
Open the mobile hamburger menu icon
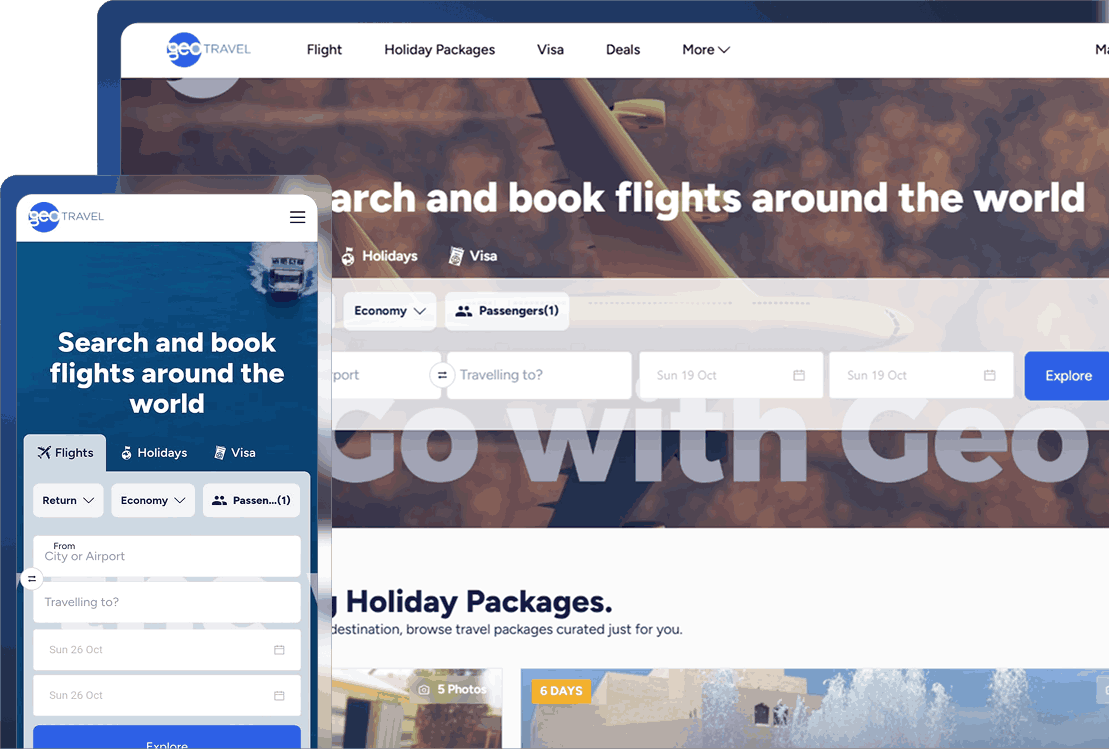[x=298, y=217]
